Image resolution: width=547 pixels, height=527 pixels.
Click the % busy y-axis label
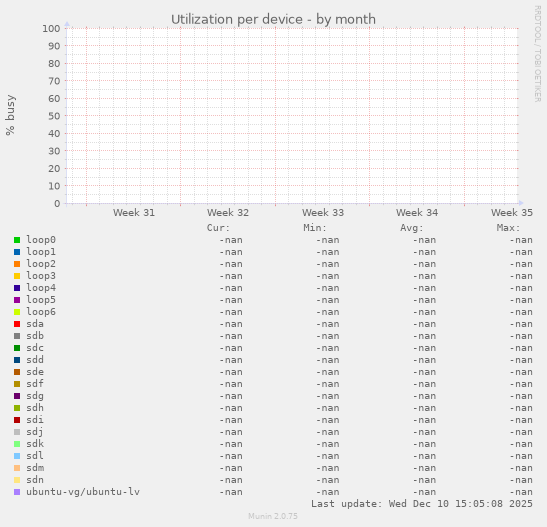coord(10,115)
